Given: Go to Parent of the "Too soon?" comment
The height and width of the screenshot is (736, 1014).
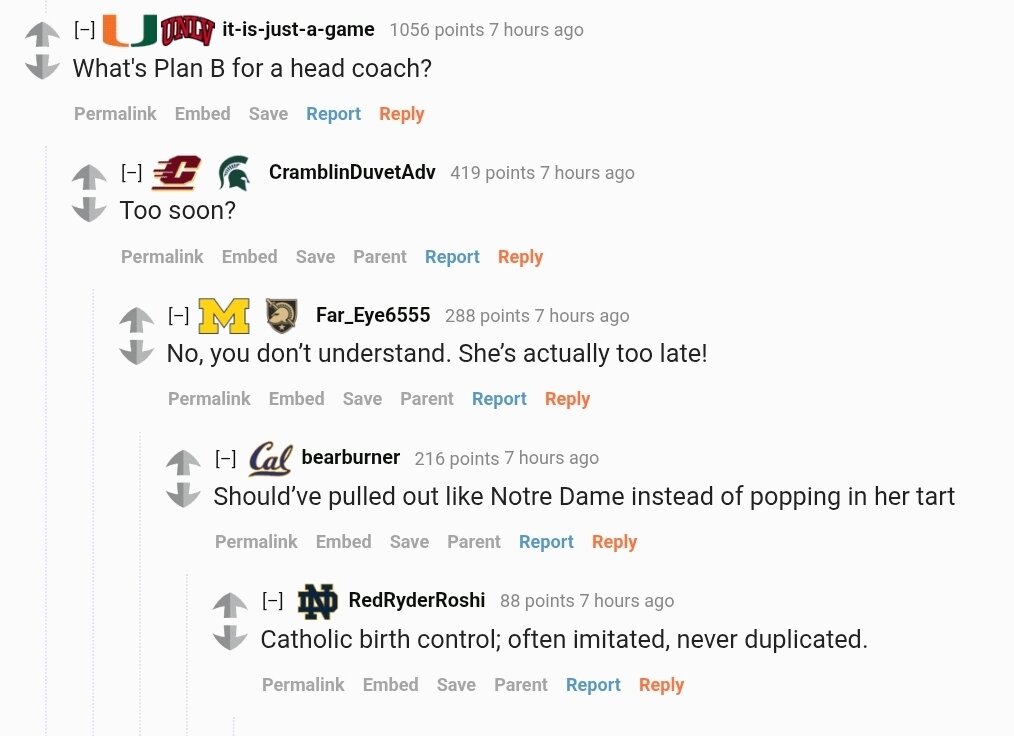Looking at the screenshot, I should click(x=379, y=257).
